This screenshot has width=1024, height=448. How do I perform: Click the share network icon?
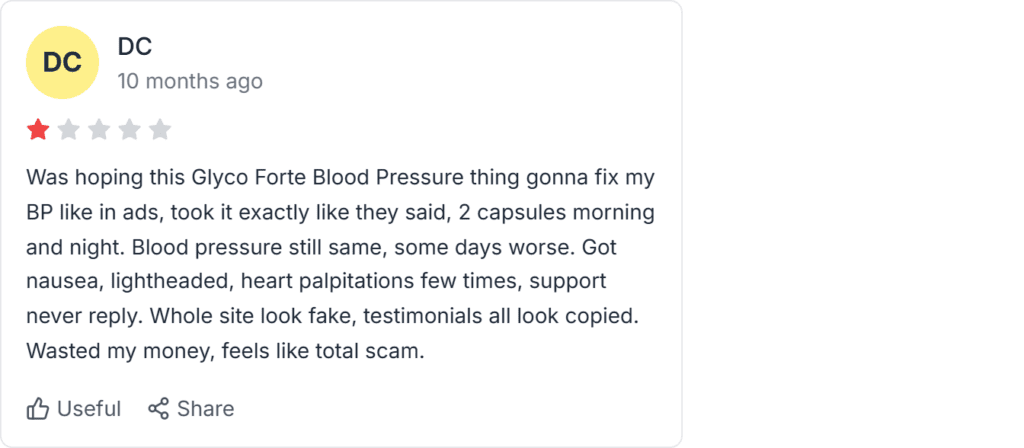coord(158,409)
